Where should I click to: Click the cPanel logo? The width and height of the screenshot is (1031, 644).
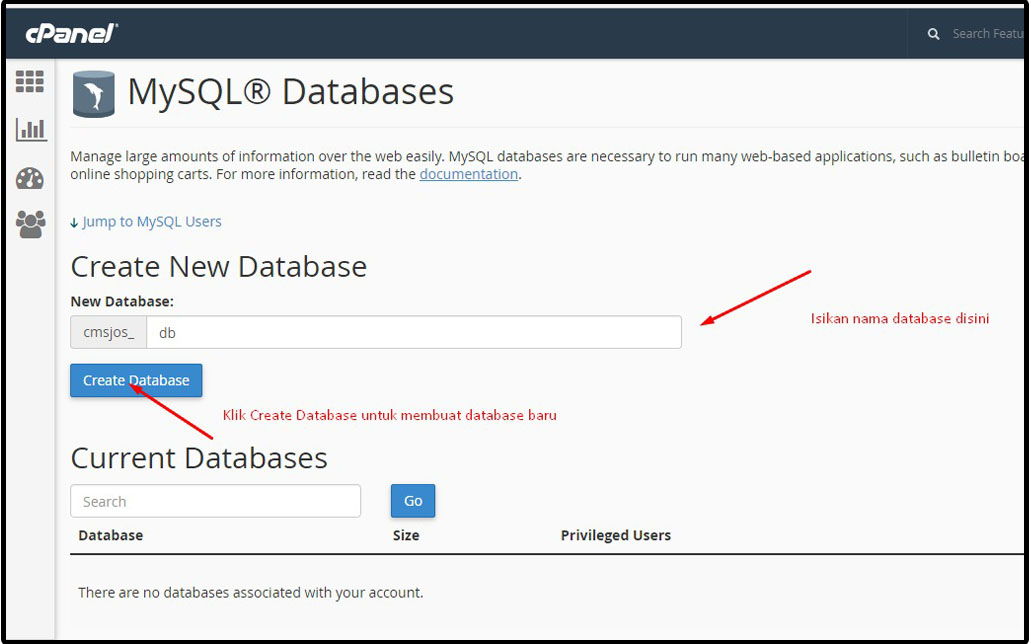72,34
